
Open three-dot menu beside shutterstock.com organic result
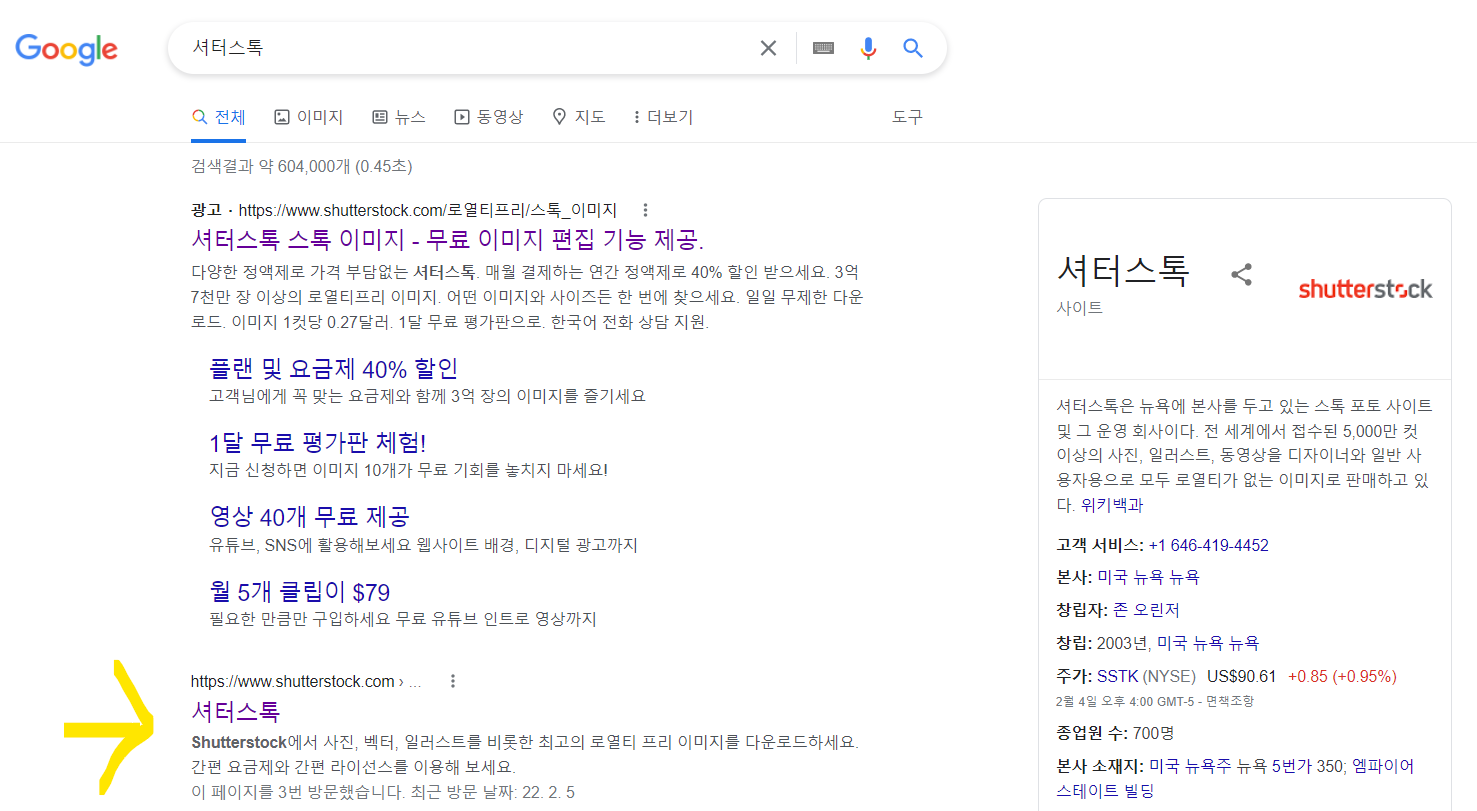coord(453,682)
